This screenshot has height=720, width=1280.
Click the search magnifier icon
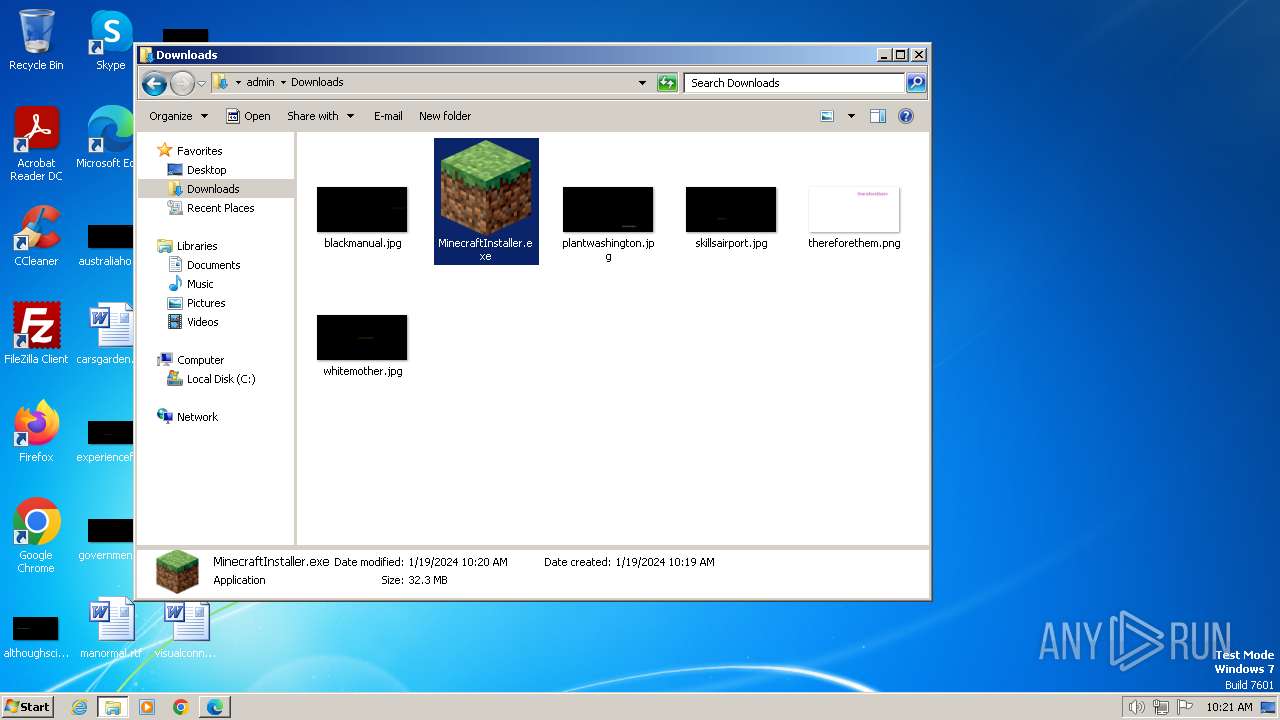(915, 83)
